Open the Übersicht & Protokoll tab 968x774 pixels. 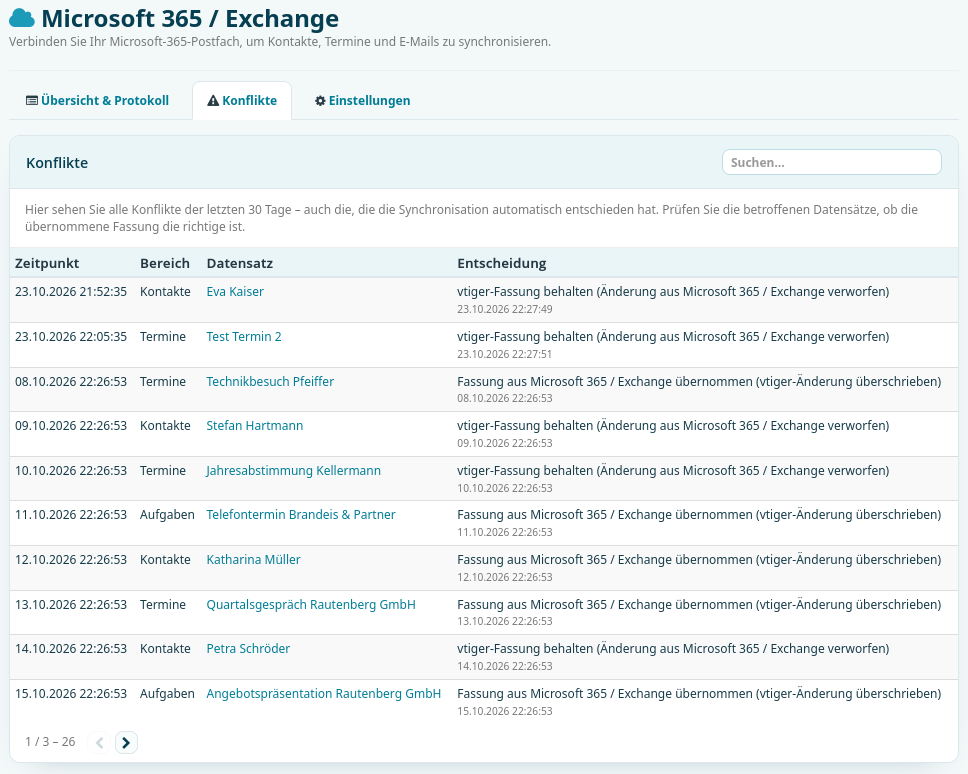tap(97, 101)
